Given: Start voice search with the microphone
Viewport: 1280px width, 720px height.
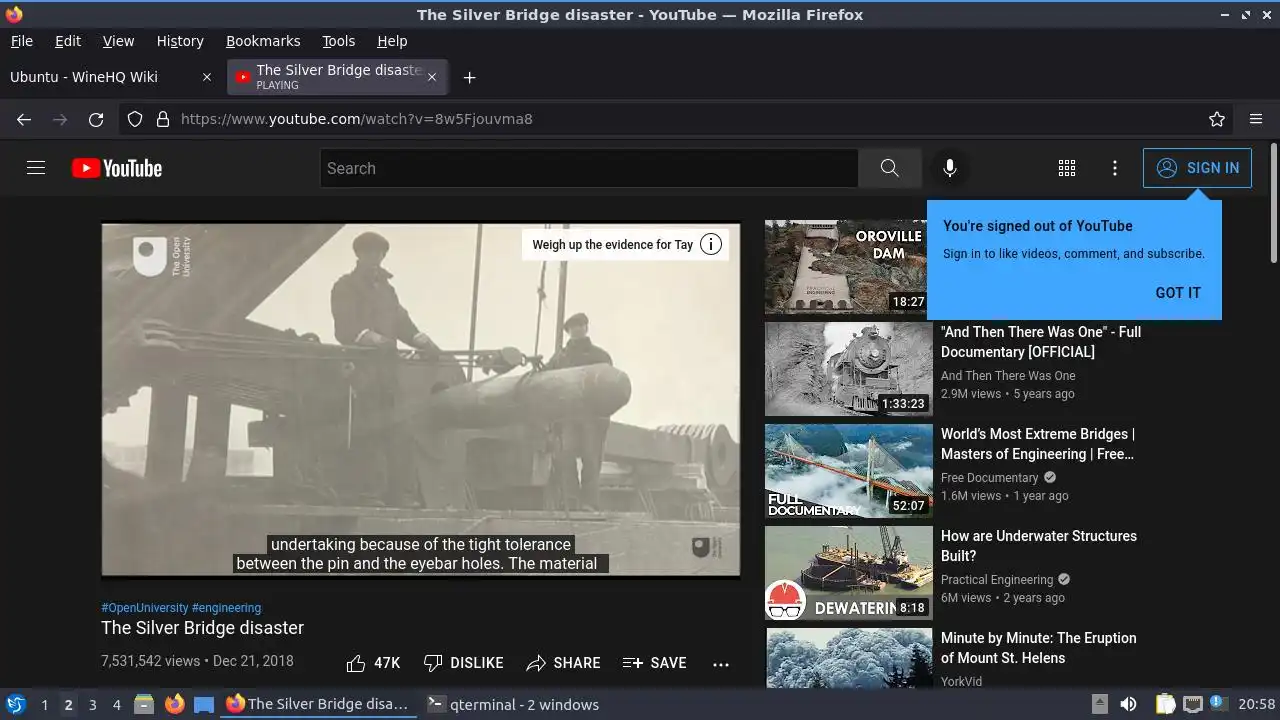Looking at the screenshot, I should (950, 168).
